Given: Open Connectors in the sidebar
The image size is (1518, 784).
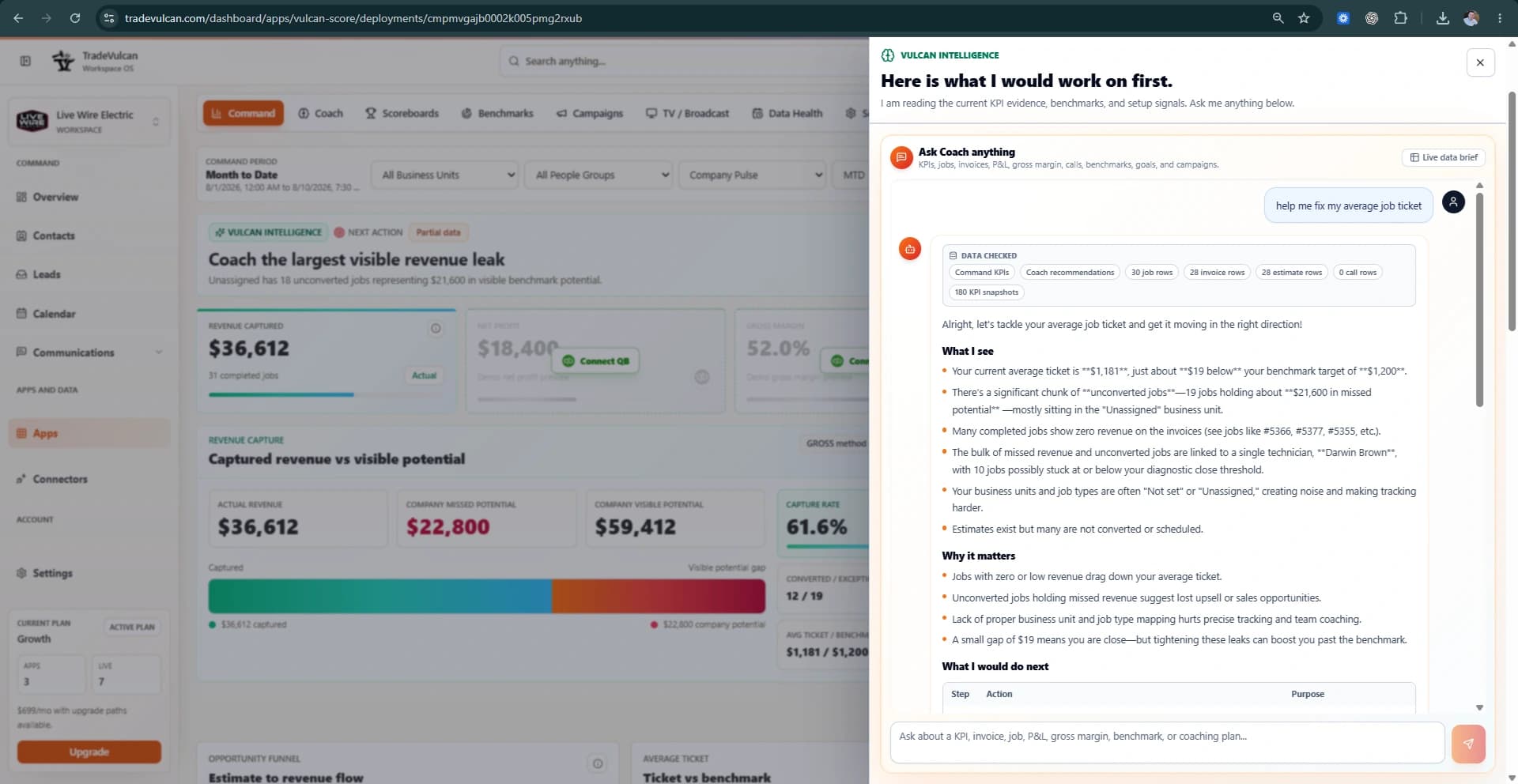Looking at the screenshot, I should pos(89,479).
